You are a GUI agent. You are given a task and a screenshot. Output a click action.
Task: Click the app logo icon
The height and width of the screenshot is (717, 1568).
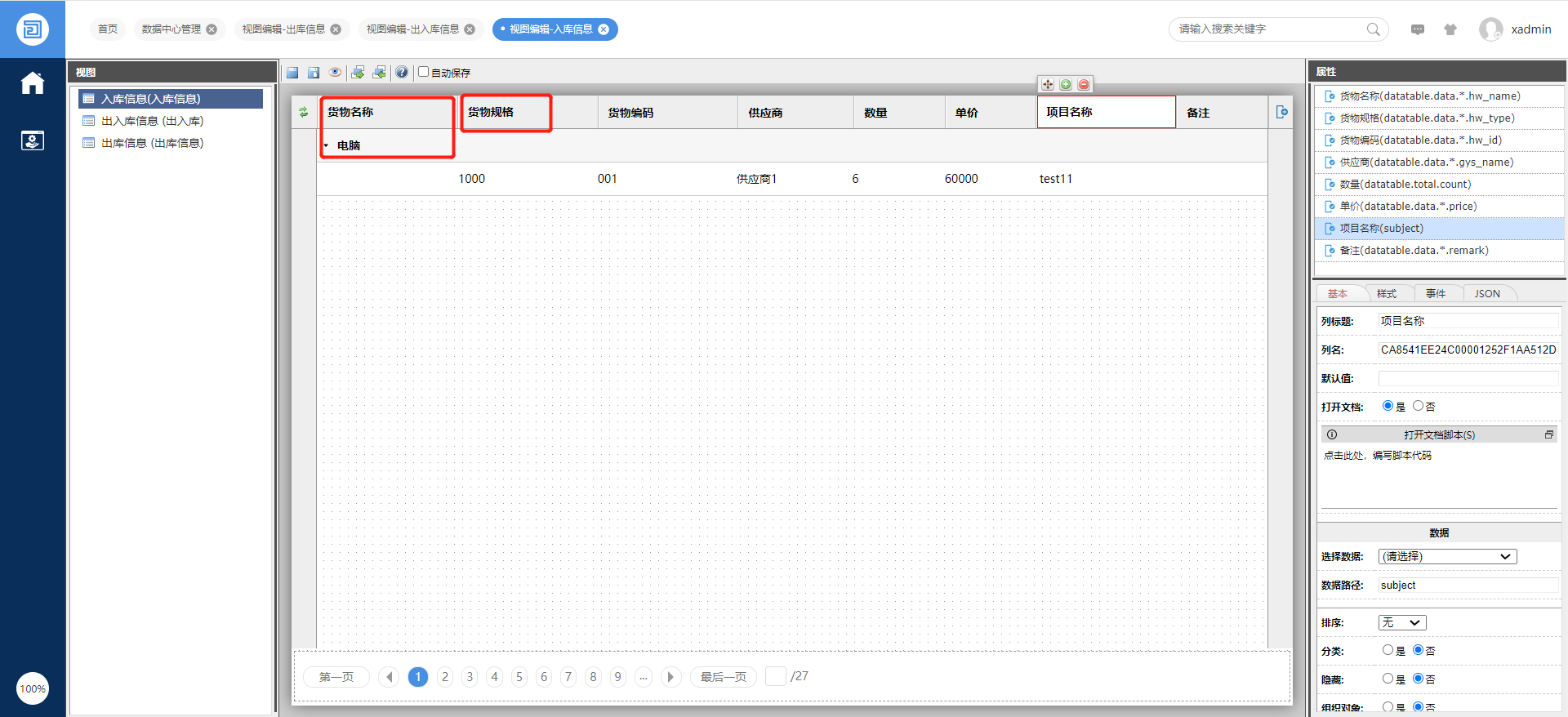tap(33, 29)
